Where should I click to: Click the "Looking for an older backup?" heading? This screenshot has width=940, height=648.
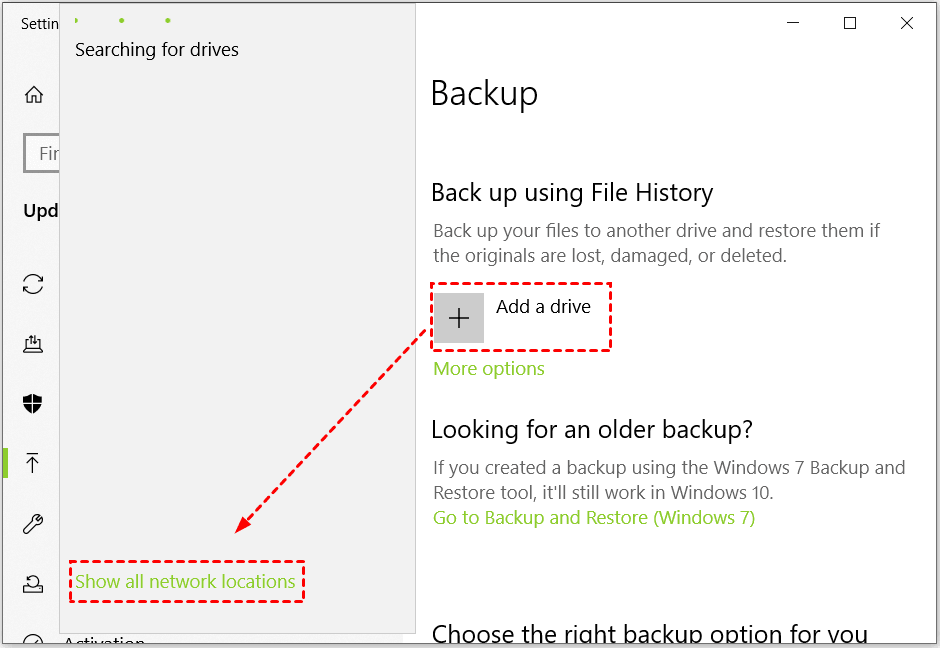click(x=592, y=430)
